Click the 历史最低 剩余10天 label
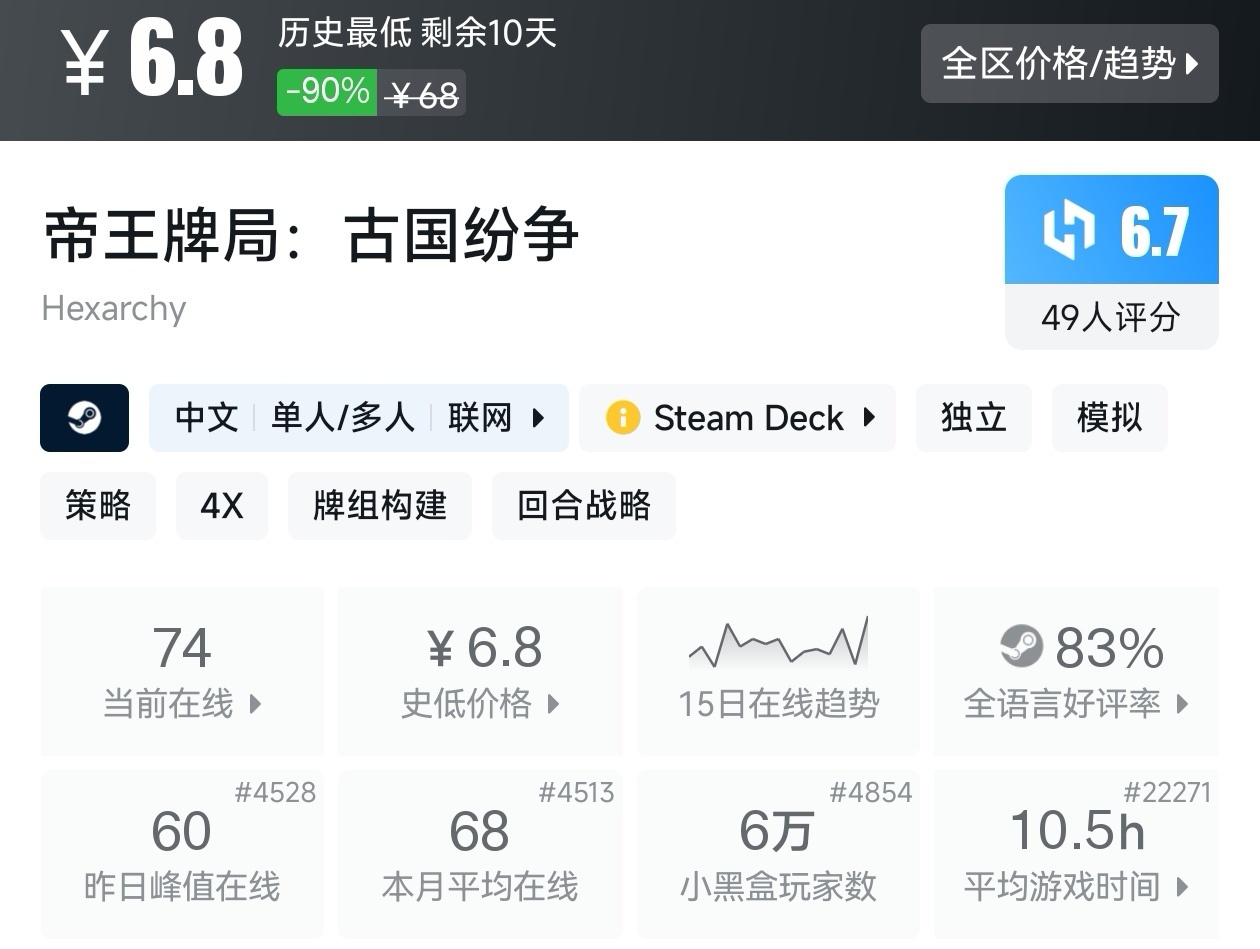This screenshot has width=1260, height=949. point(417,33)
